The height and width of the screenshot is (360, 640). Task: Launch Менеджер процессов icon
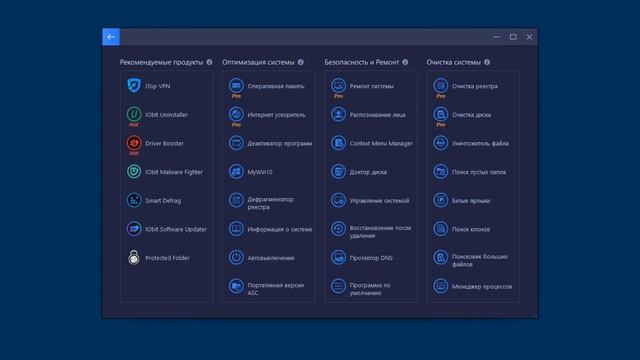click(x=440, y=286)
